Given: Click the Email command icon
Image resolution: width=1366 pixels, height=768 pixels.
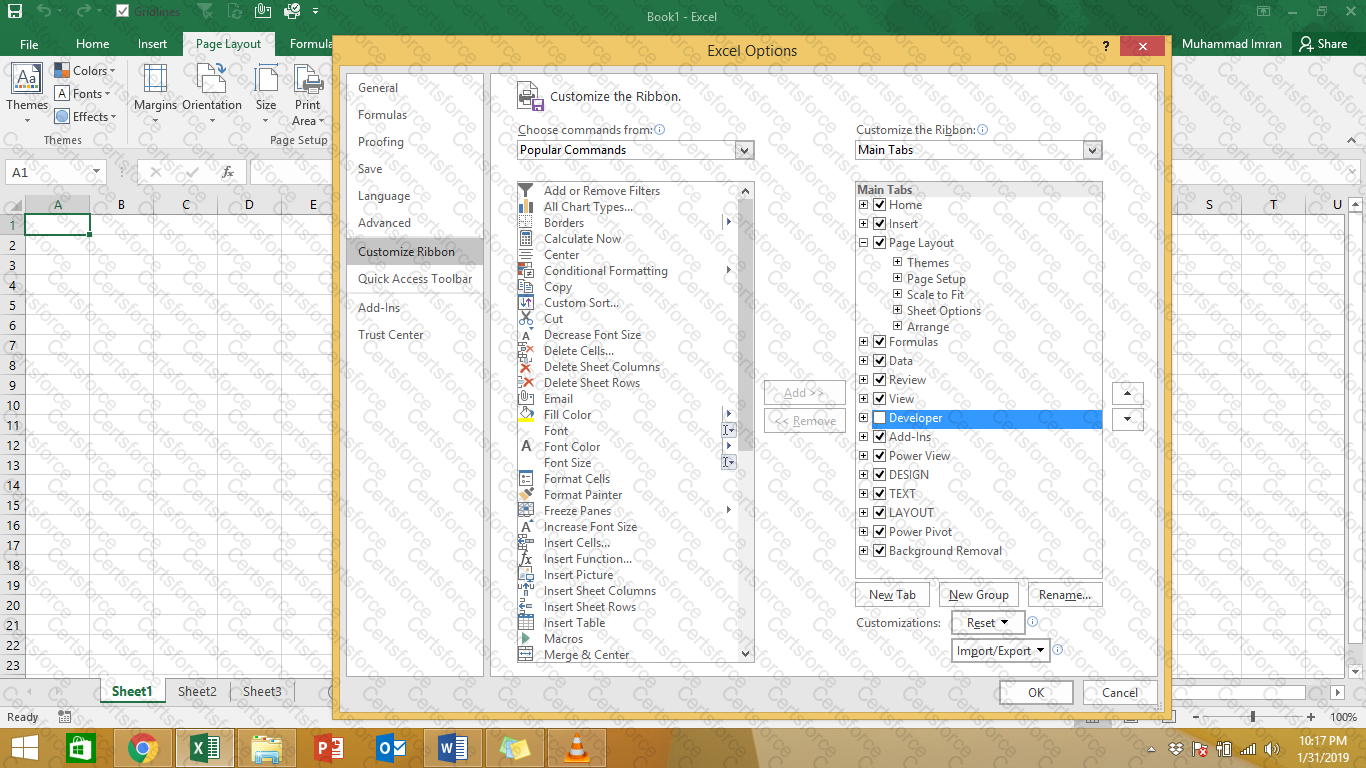Looking at the screenshot, I should click(x=526, y=398).
